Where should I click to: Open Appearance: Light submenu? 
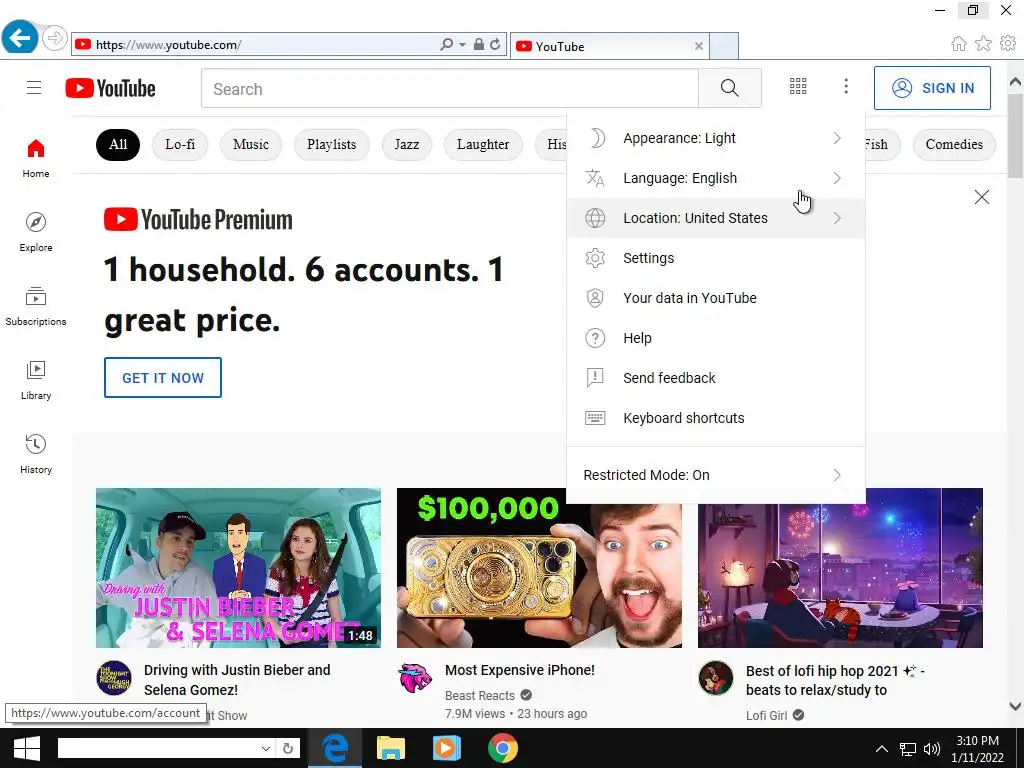click(716, 138)
